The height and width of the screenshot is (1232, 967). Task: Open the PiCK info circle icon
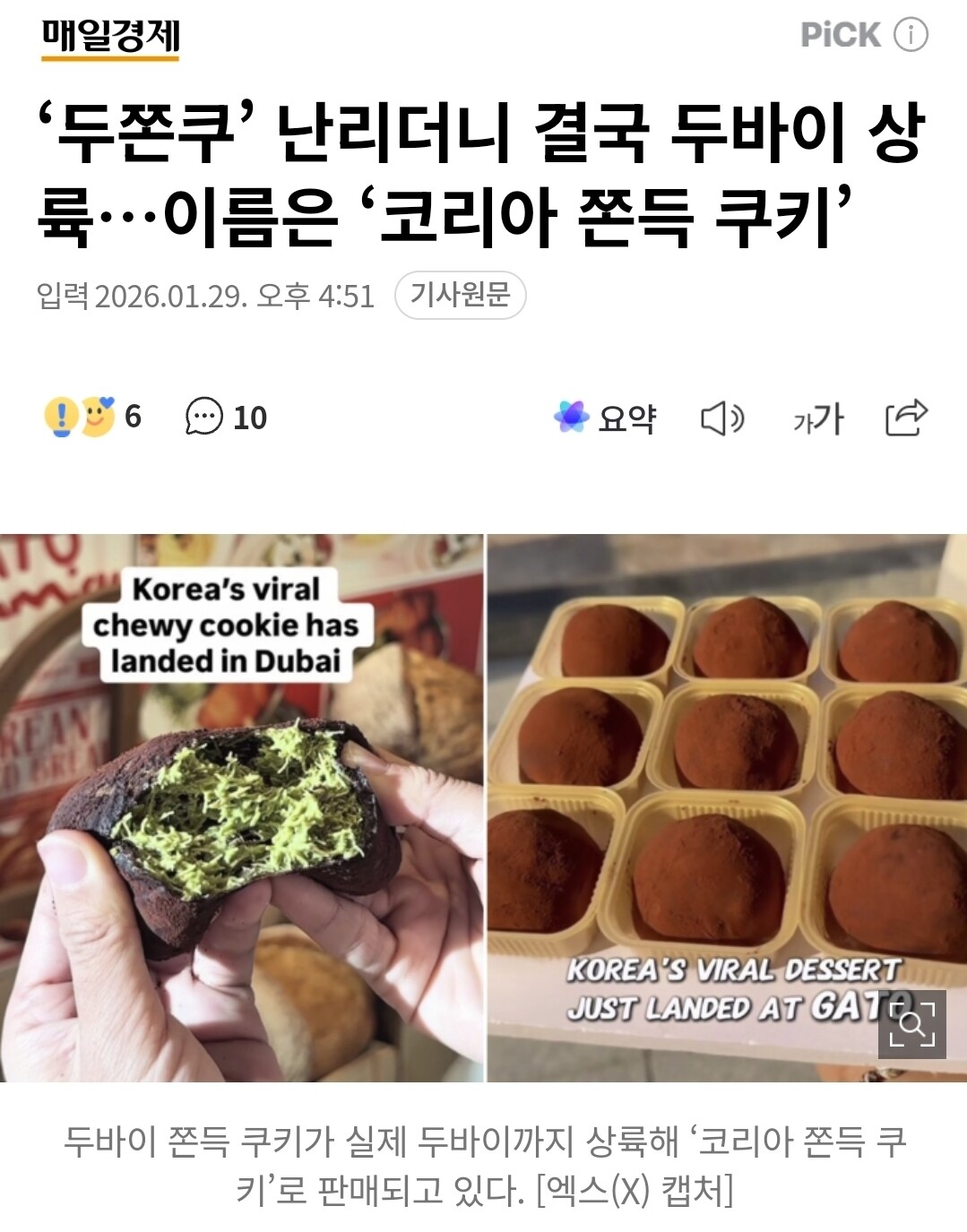click(911, 35)
